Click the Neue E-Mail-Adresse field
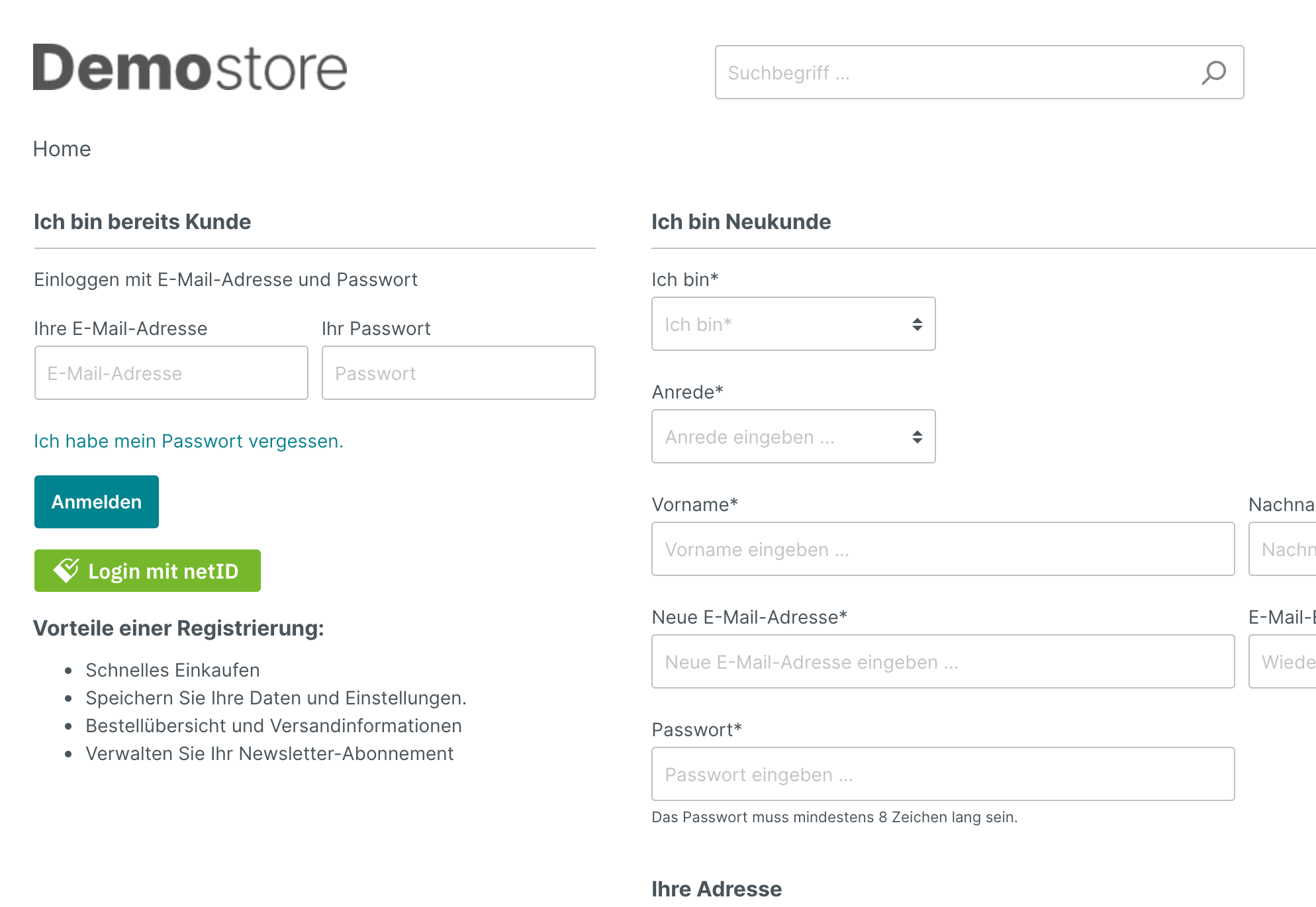This screenshot has height=907, width=1316. 943,661
